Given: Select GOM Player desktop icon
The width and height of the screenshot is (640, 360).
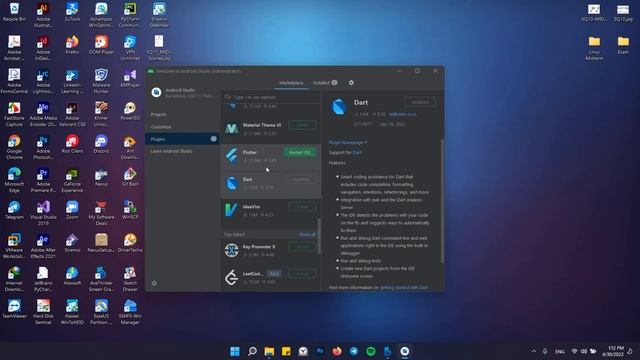Looking at the screenshot, I should [101, 45].
